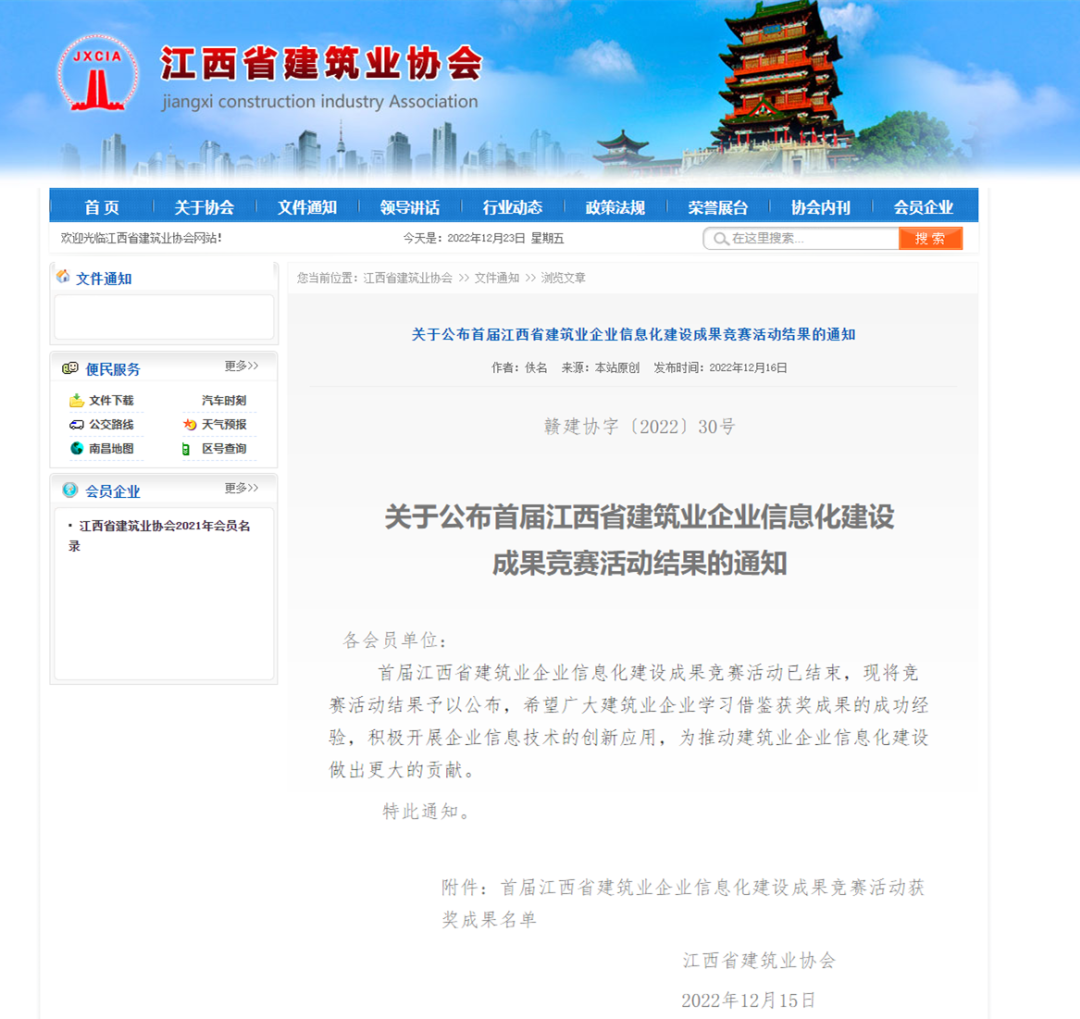Image resolution: width=1080 pixels, height=1019 pixels.
Task: Click the 江西省建筑业协会 banner title
Action: (321, 63)
